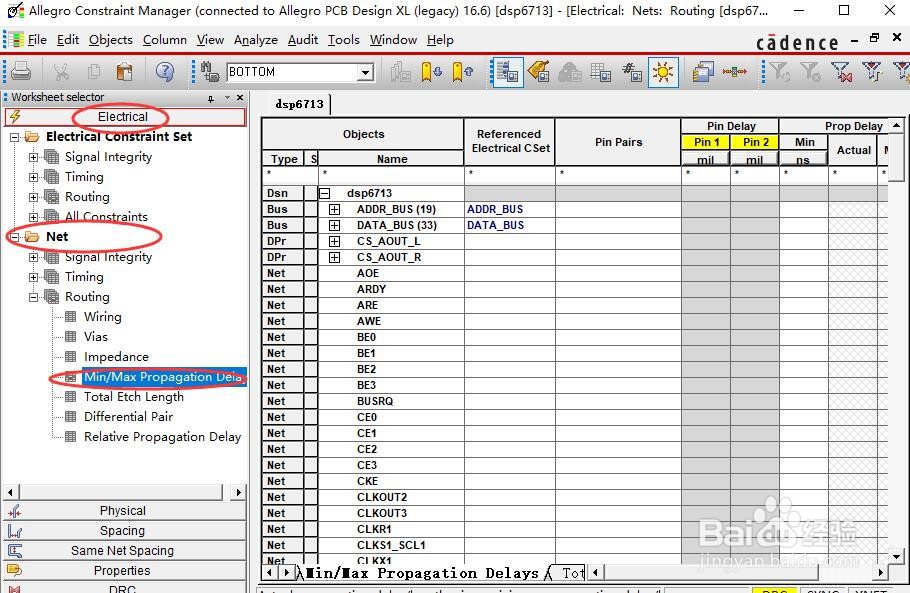Open the Audit menu
The height and width of the screenshot is (593, 910).
[x=302, y=40]
